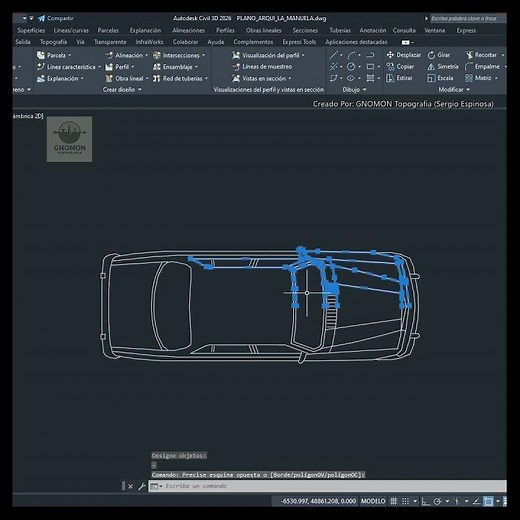
Task: Click the Compartir share button
Action: coord(56,18)
